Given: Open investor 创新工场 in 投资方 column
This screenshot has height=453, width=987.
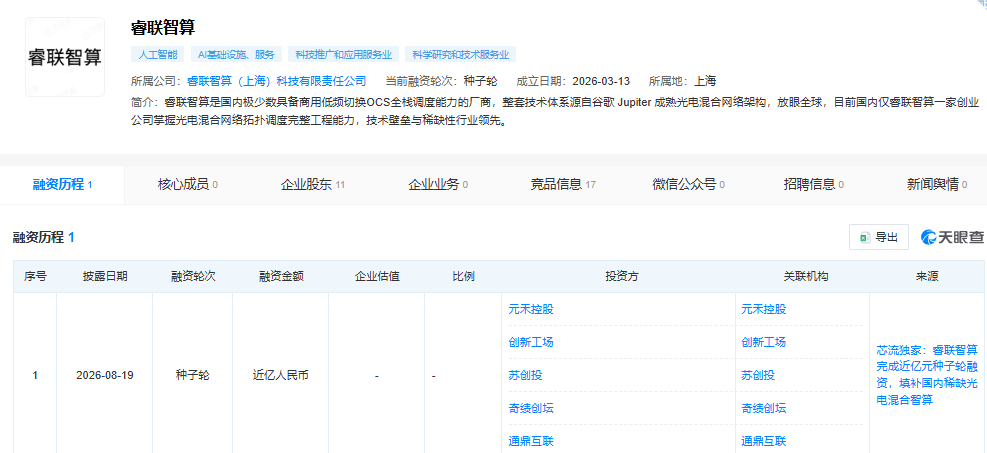Looking at the screenshot, I should click(x=531, y=342).
